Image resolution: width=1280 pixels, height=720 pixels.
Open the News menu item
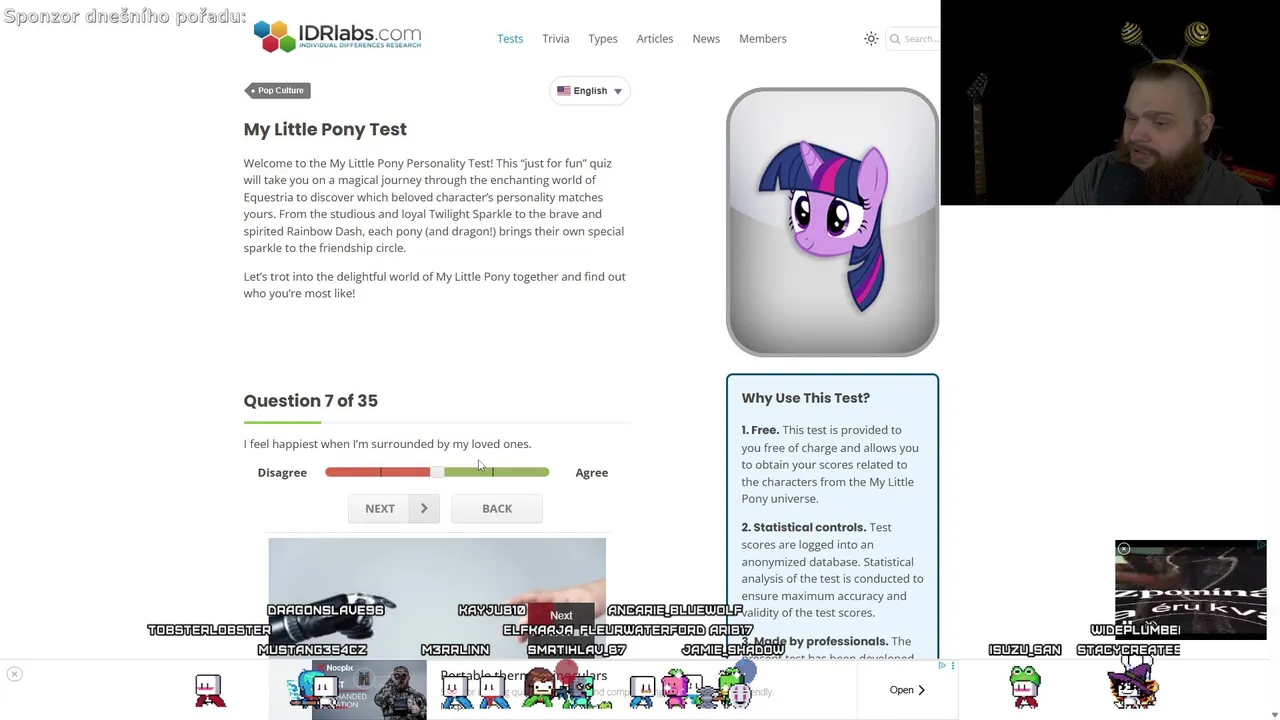706,39
